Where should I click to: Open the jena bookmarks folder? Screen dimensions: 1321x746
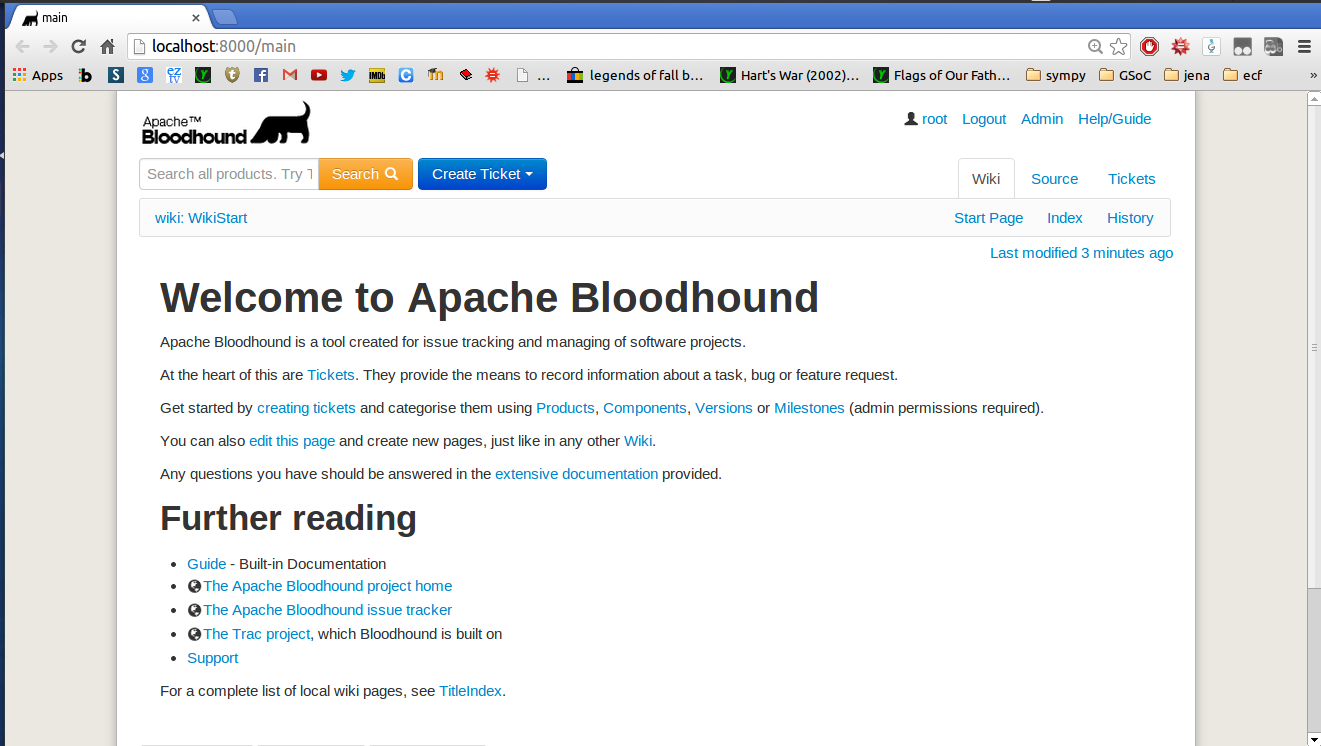[x=1188, y=75]
